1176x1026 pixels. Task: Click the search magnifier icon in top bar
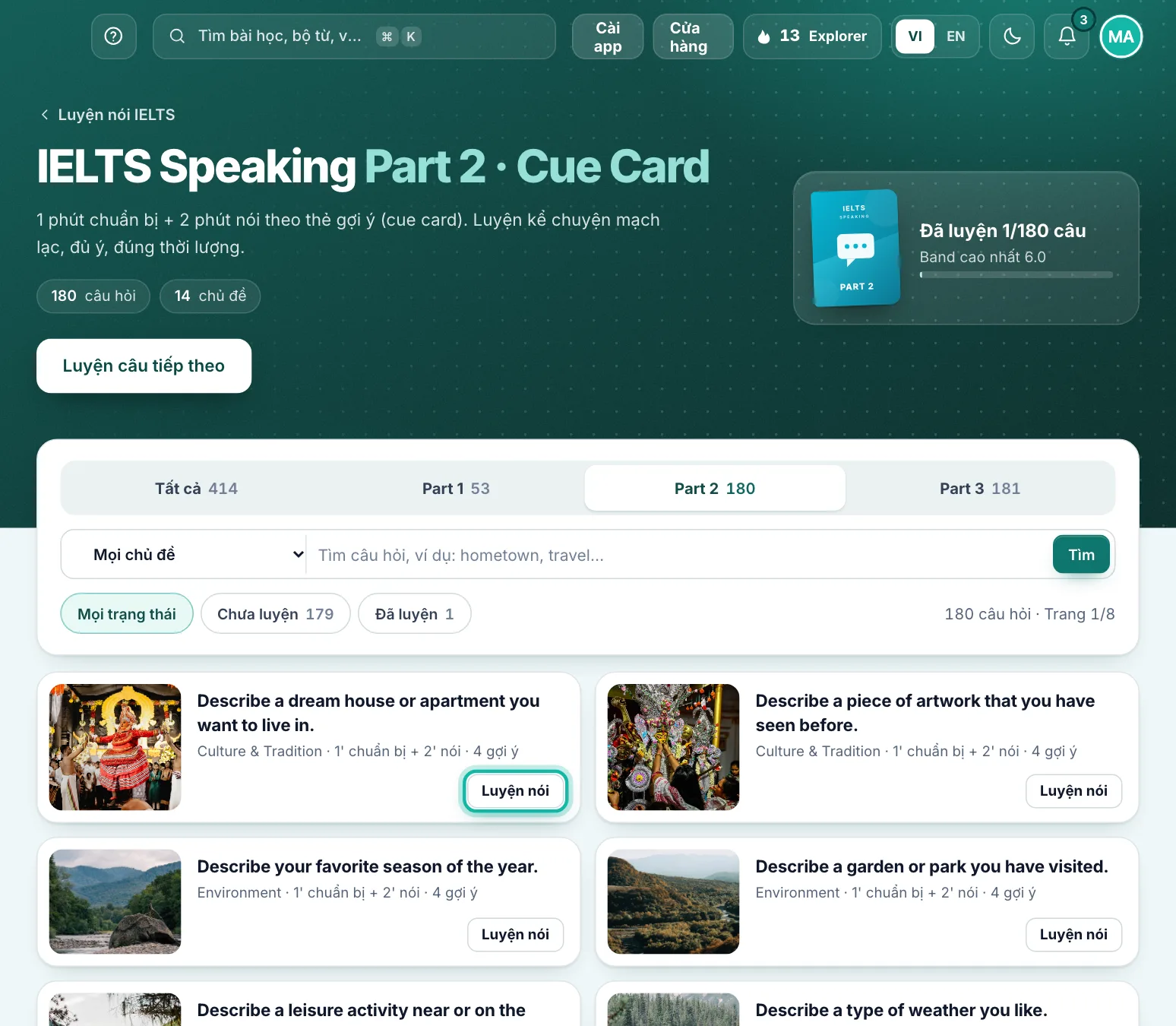pyautogui.click(x=177, y=36)
